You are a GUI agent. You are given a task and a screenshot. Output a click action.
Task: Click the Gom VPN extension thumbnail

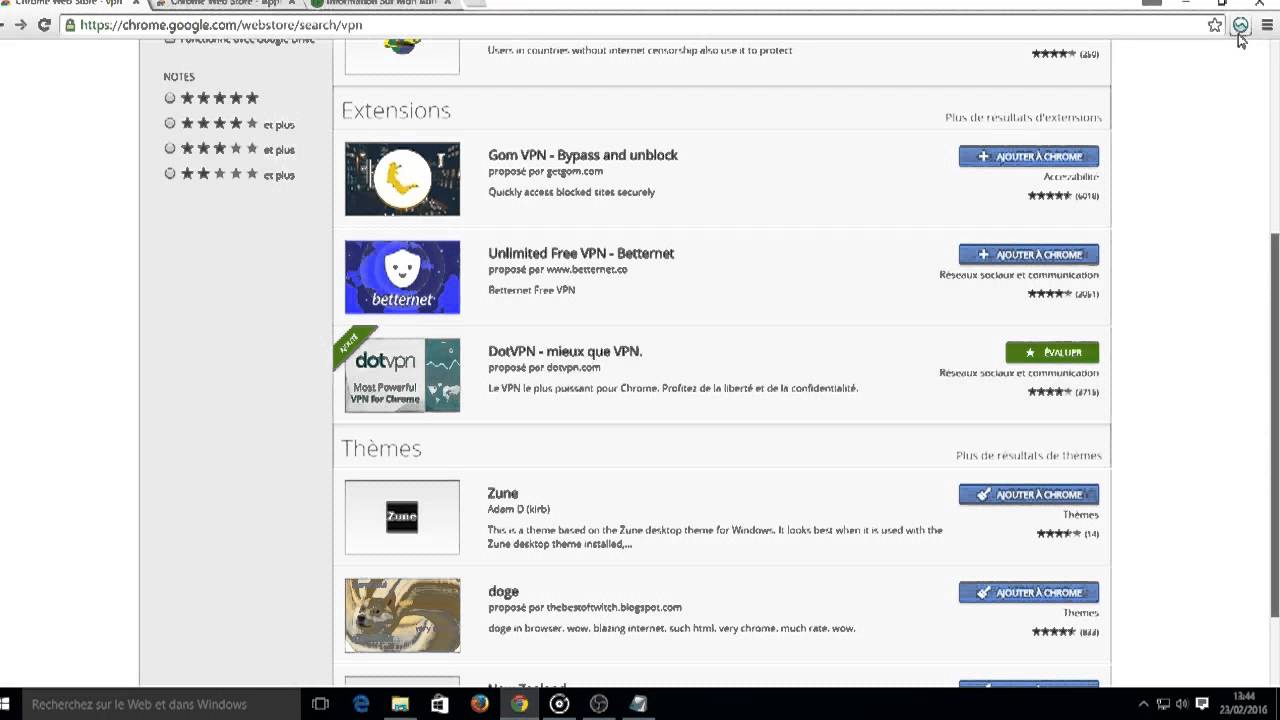tap(402, 179)
